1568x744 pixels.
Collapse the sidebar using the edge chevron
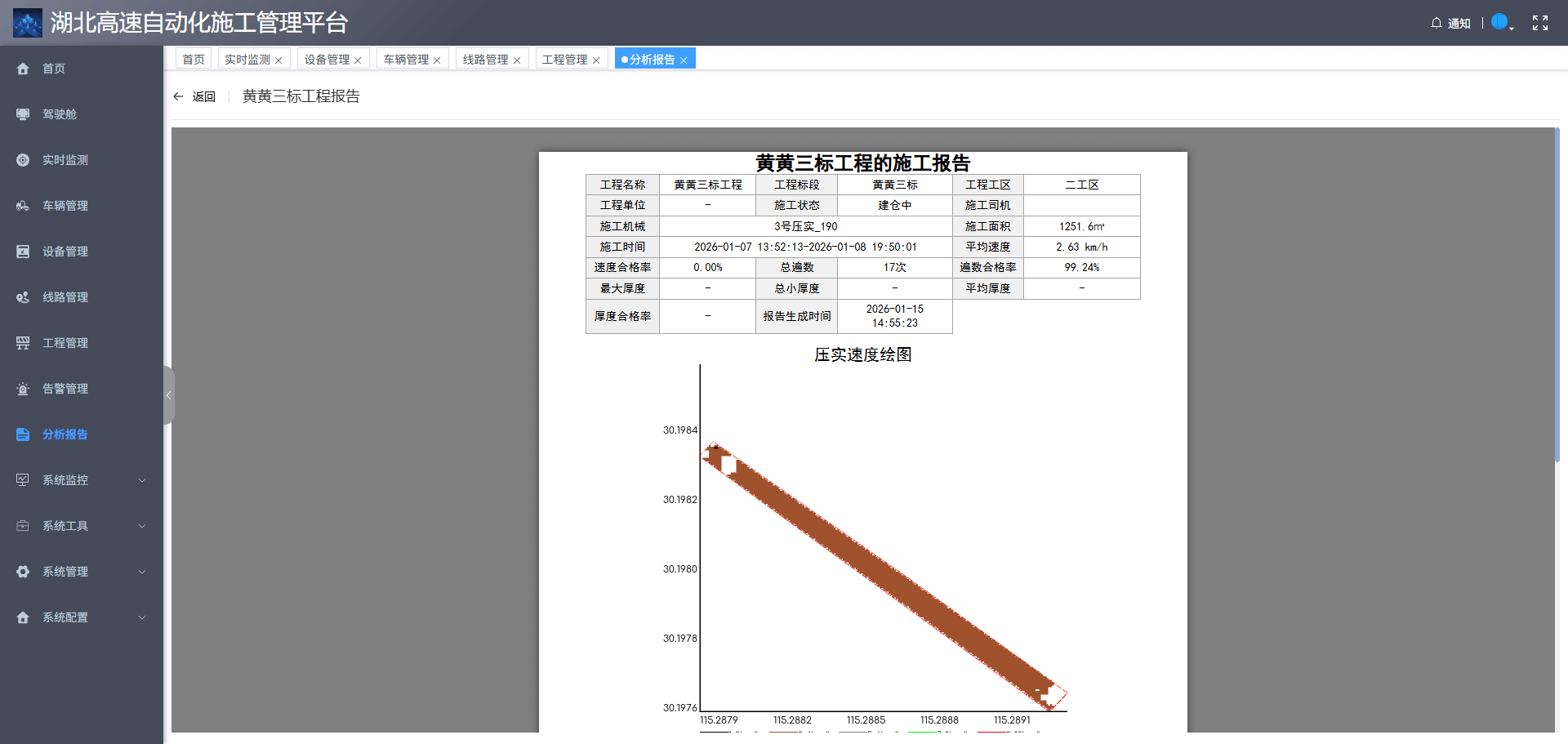[x=169, y=395]
